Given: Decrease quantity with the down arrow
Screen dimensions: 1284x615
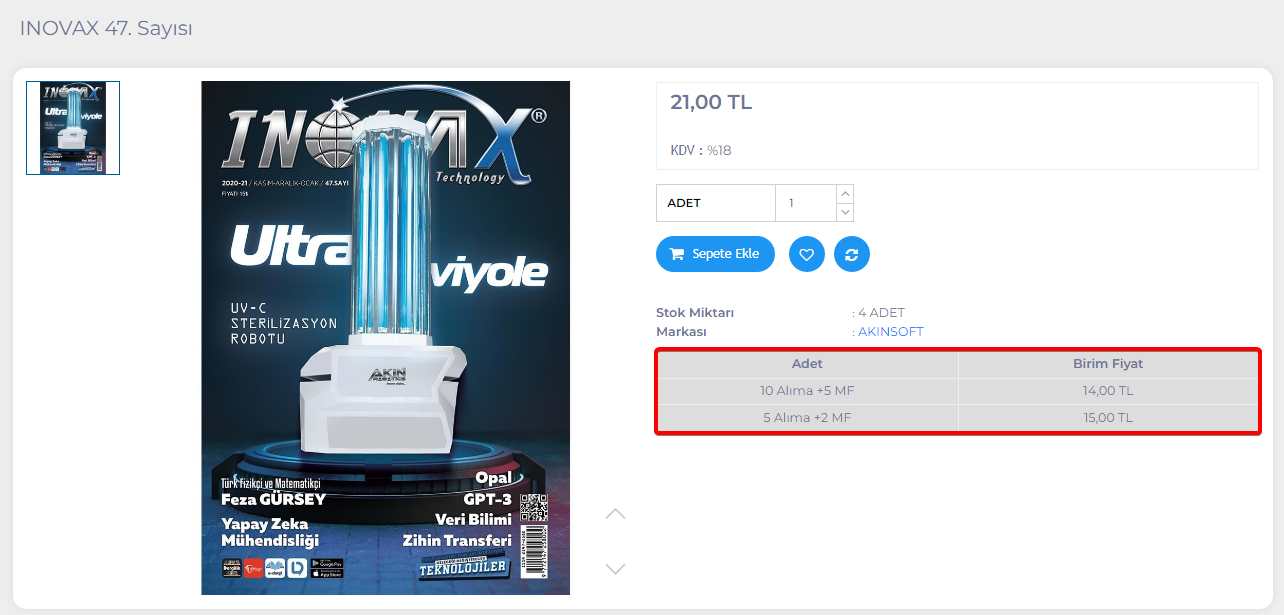Looking at the screenshot, I should click(x=845, y=212).
